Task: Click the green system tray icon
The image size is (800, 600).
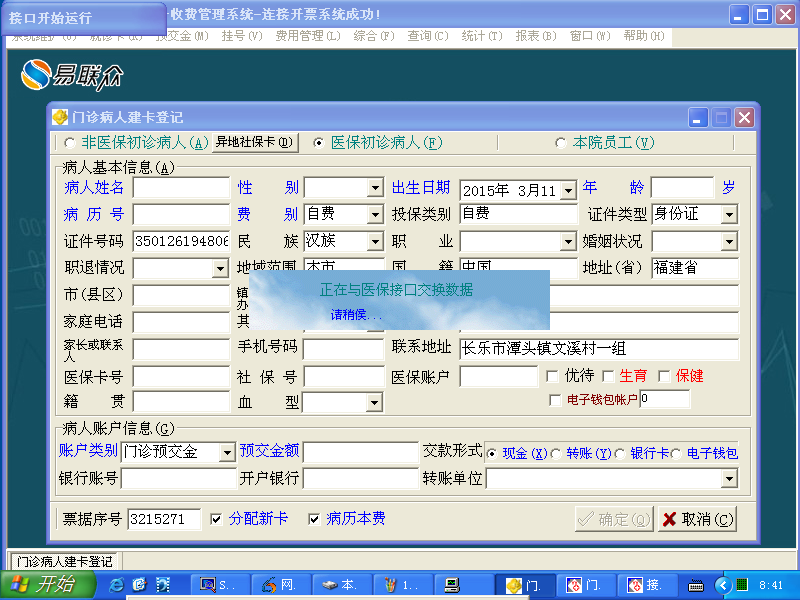Action: click(x=742, y=584)
